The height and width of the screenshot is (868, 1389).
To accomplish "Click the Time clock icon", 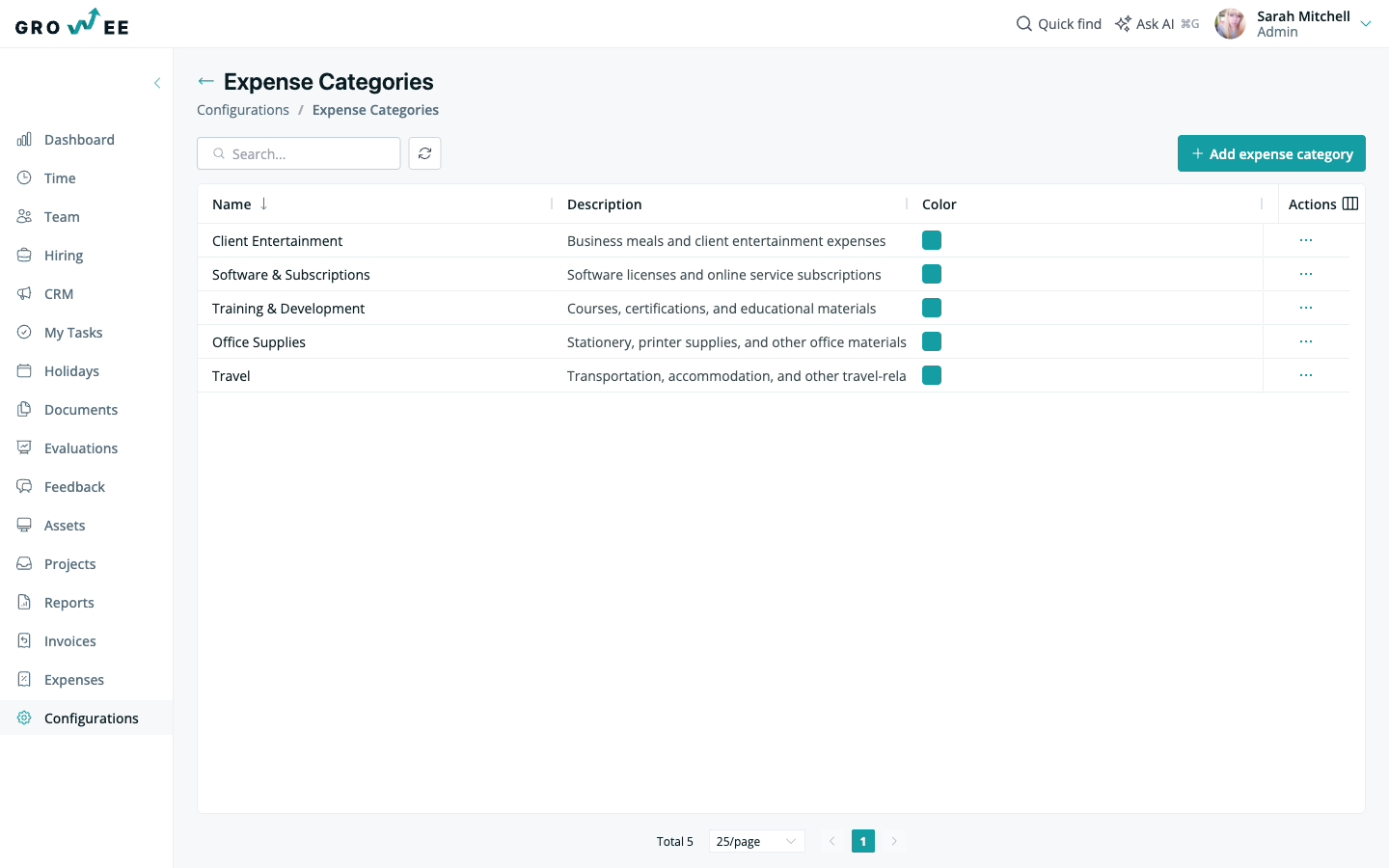I will click(x=24, y=178).
